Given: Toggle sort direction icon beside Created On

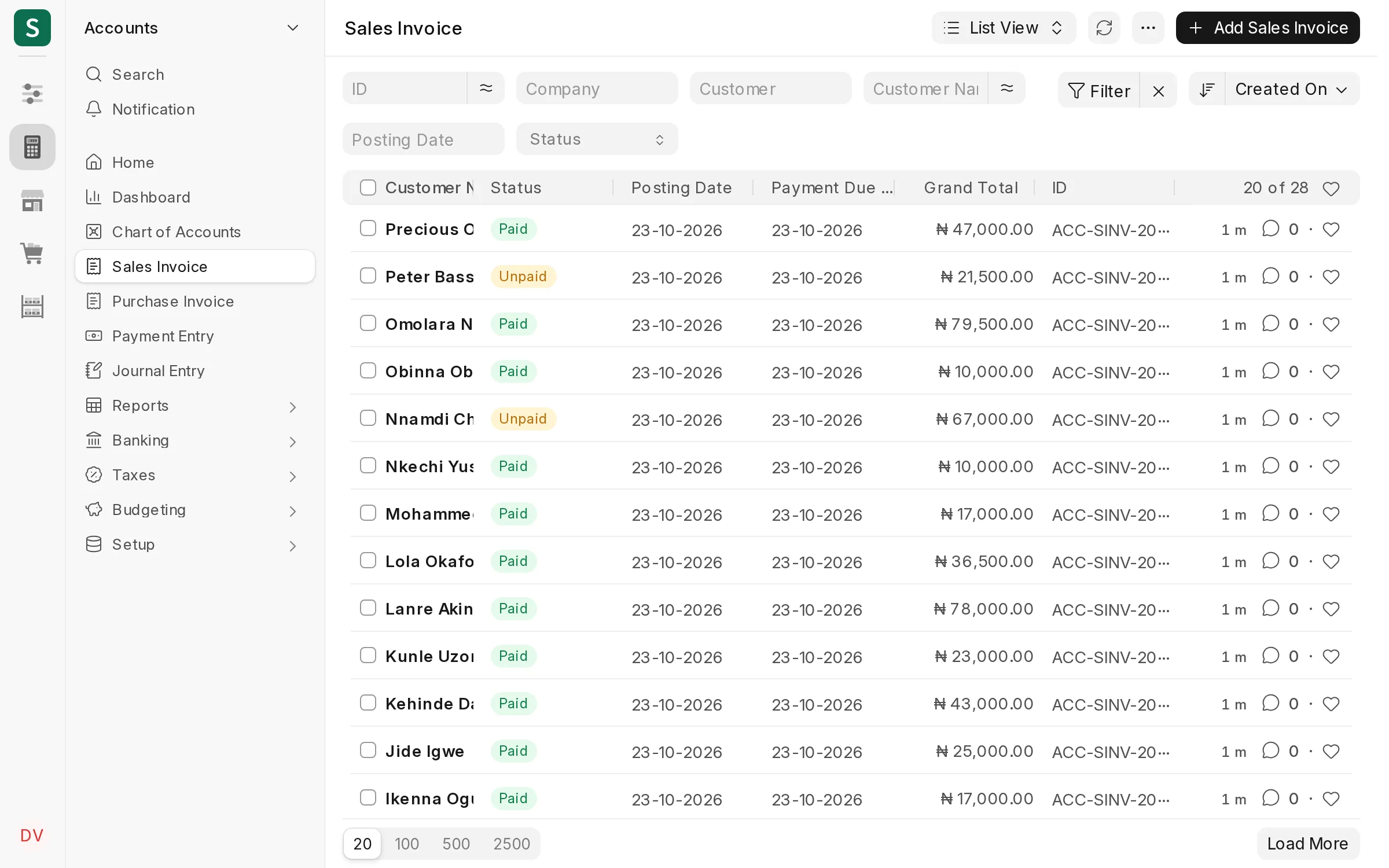Looking at the screenshot, I should pos(1207,90).
